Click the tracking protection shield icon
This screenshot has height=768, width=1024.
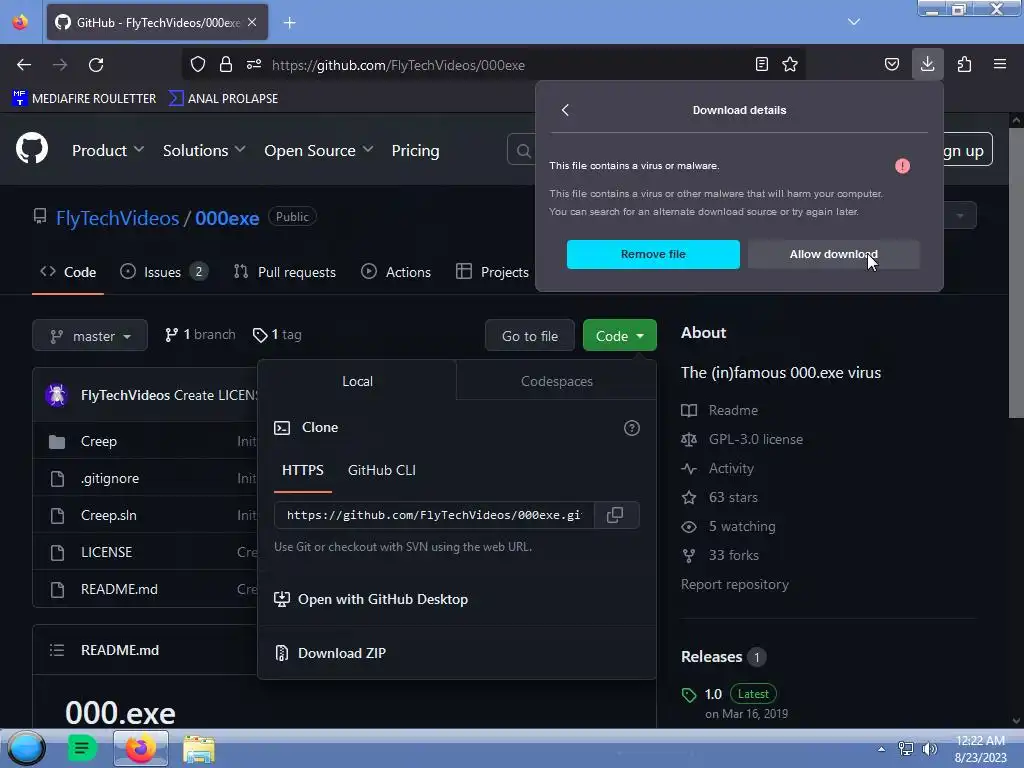point(198,64)
